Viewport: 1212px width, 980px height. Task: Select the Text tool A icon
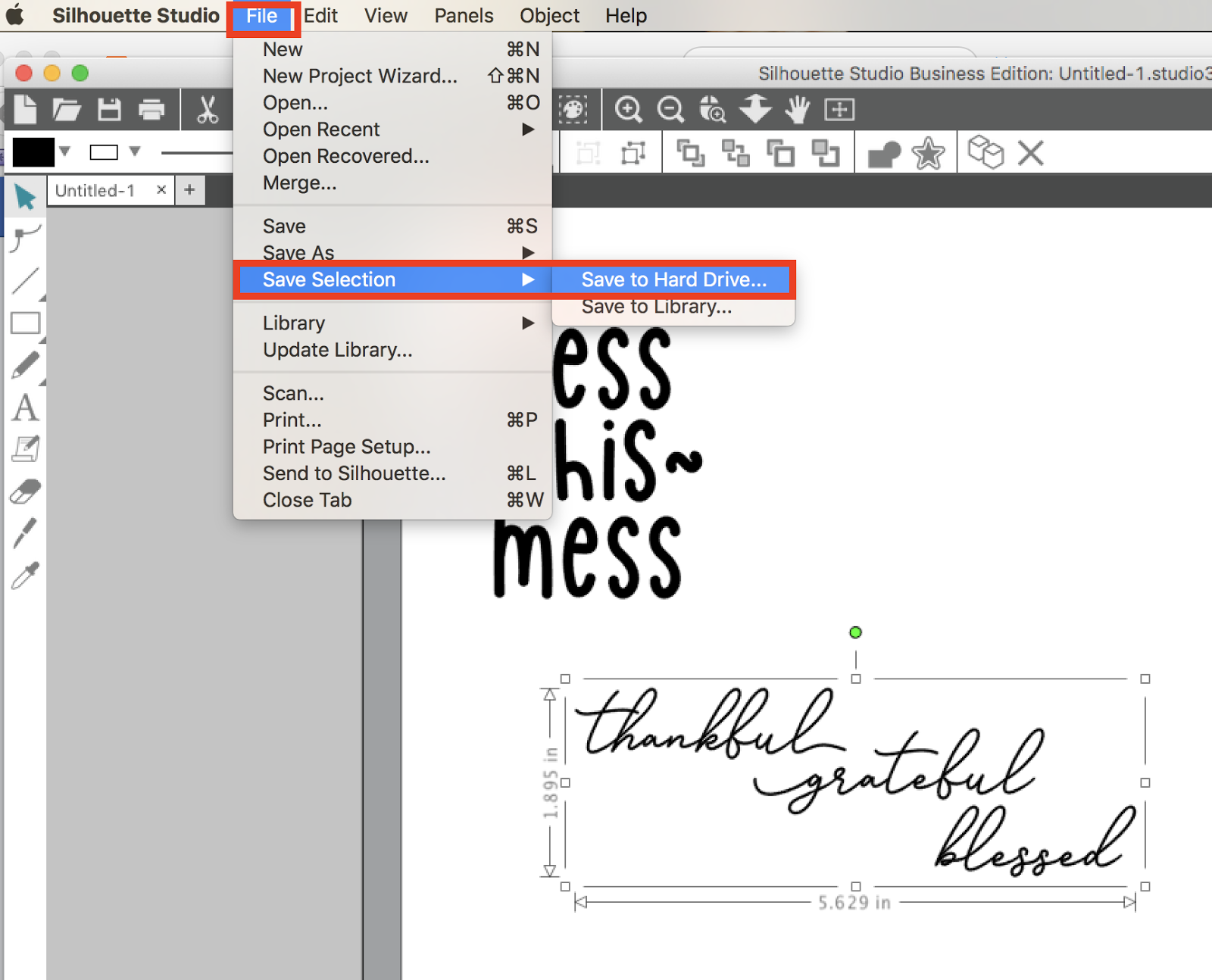(25, 407)
